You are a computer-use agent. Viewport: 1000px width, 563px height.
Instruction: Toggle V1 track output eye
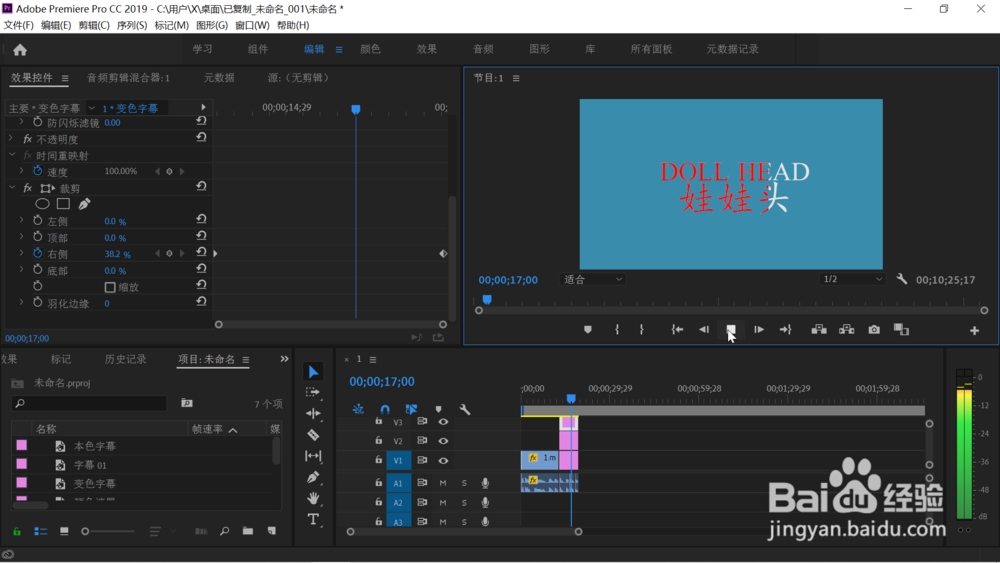[x=443, y=460]
